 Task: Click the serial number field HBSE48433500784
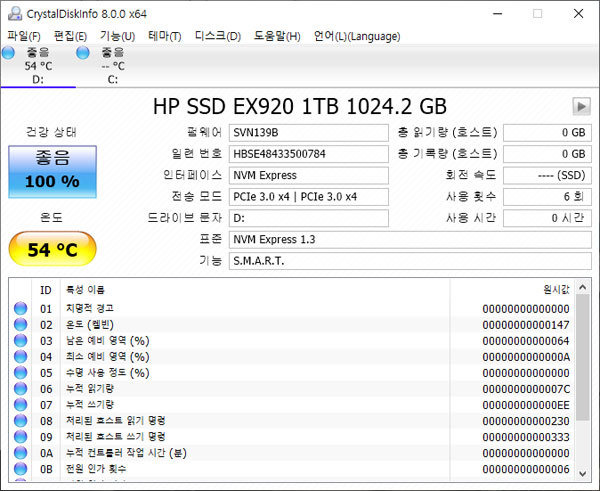point(309,154)
